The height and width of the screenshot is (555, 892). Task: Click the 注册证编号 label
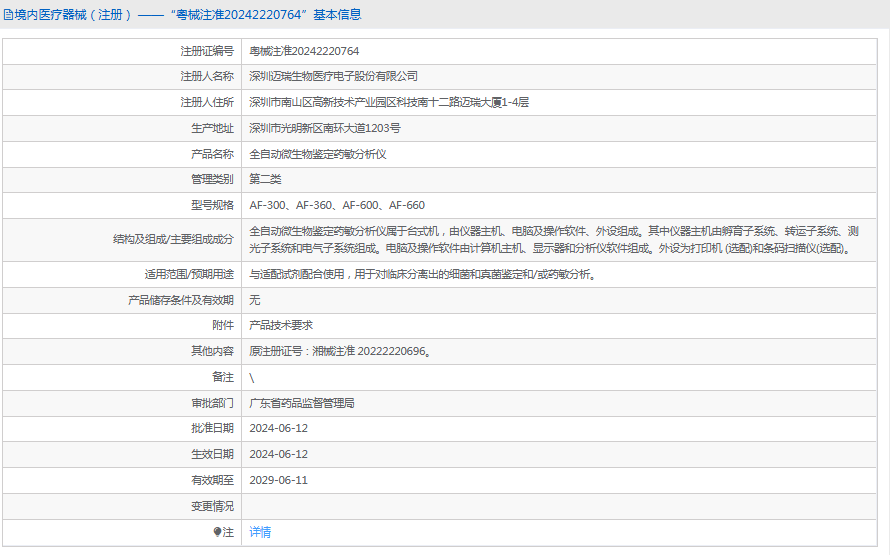pyautogui.click(x=207, y=51)
